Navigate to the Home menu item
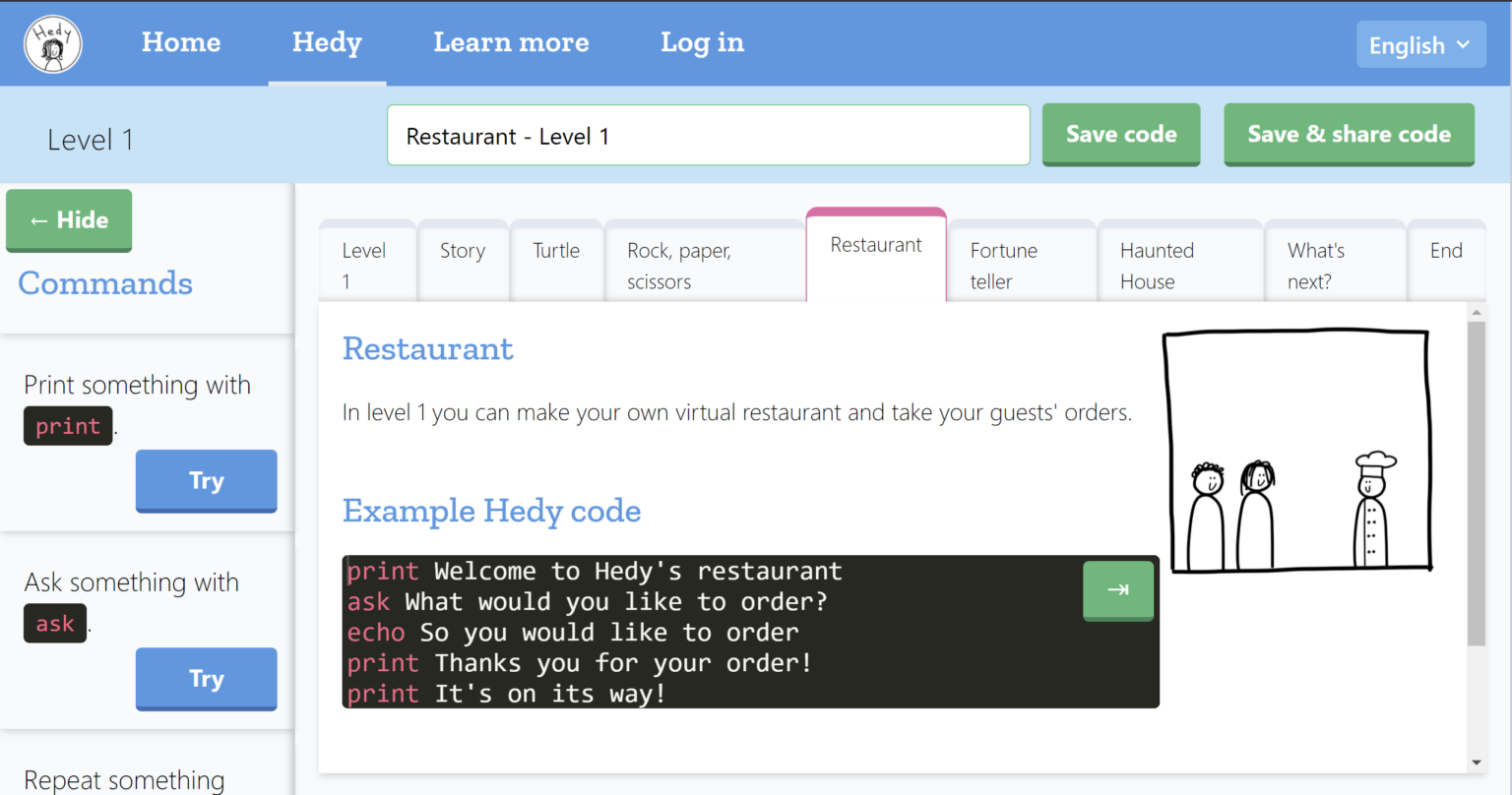The height and width of the screenshot is (795, 1512). [x=180, y=42]
